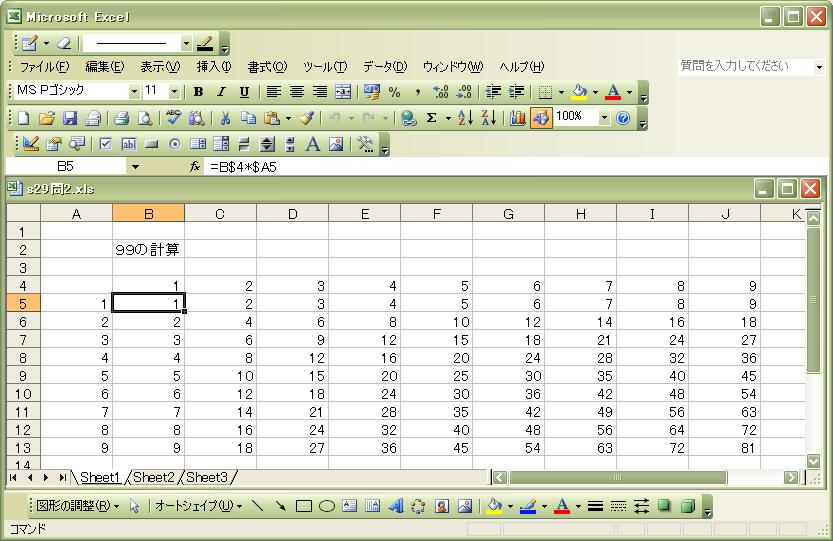This screenshot has width=833, height=541.
Task: Click the formula bar text
Action: pyautogui.click(x=243, y=167)
